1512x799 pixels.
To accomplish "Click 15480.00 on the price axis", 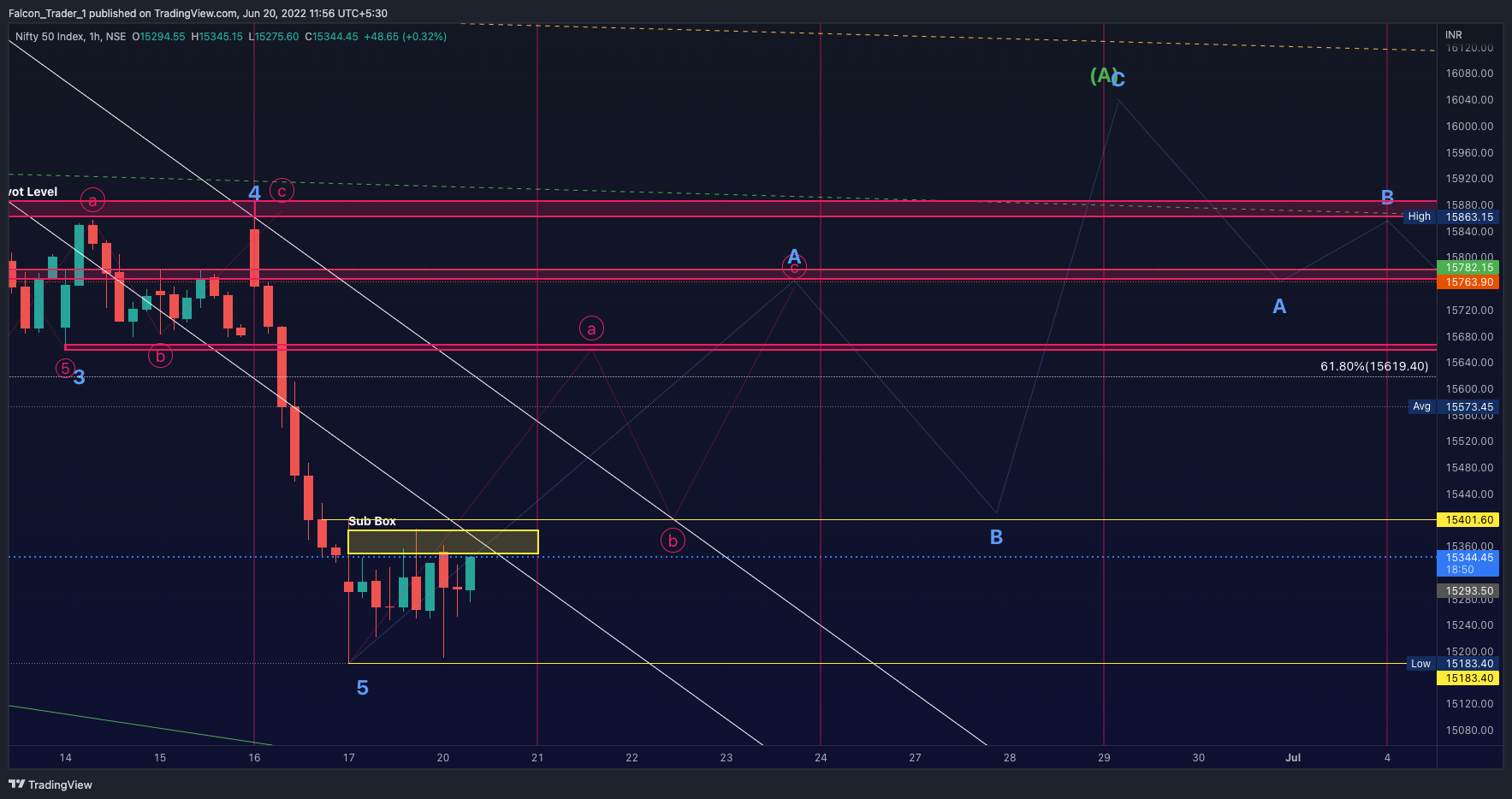I will [1469, 468].
